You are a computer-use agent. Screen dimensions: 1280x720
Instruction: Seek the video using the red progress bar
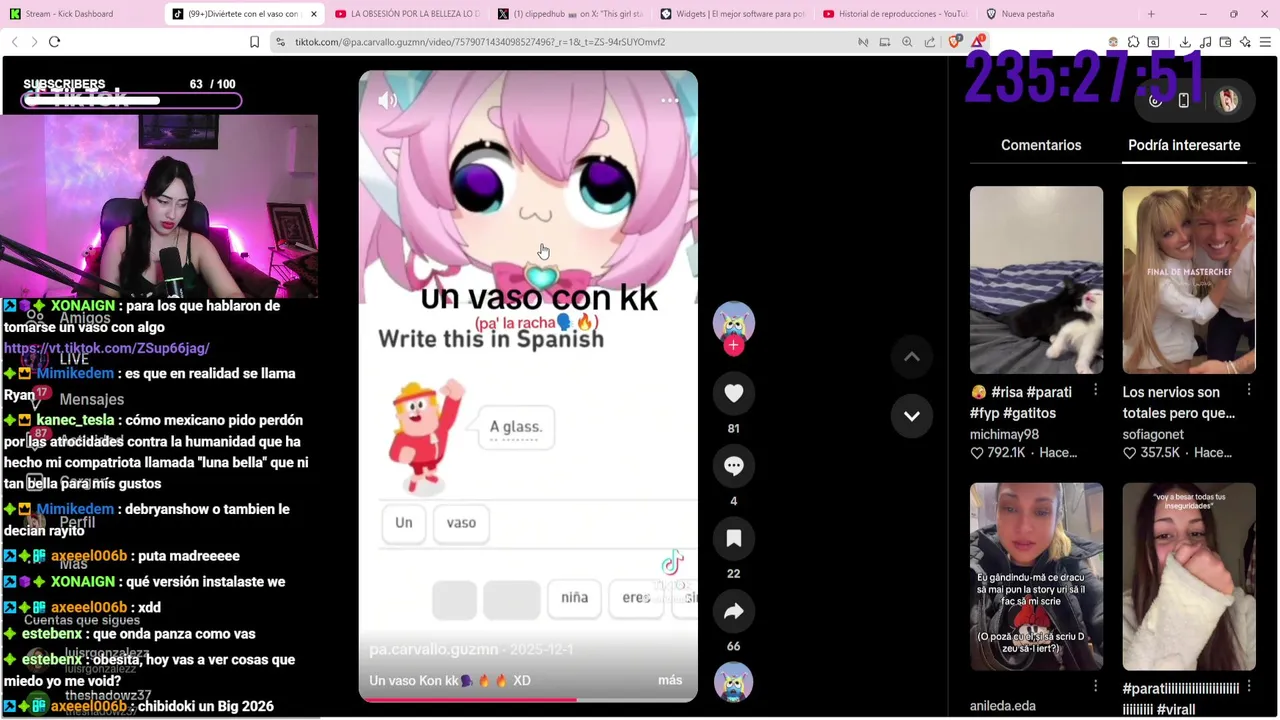pyautogui.click(x=528, y=699)
